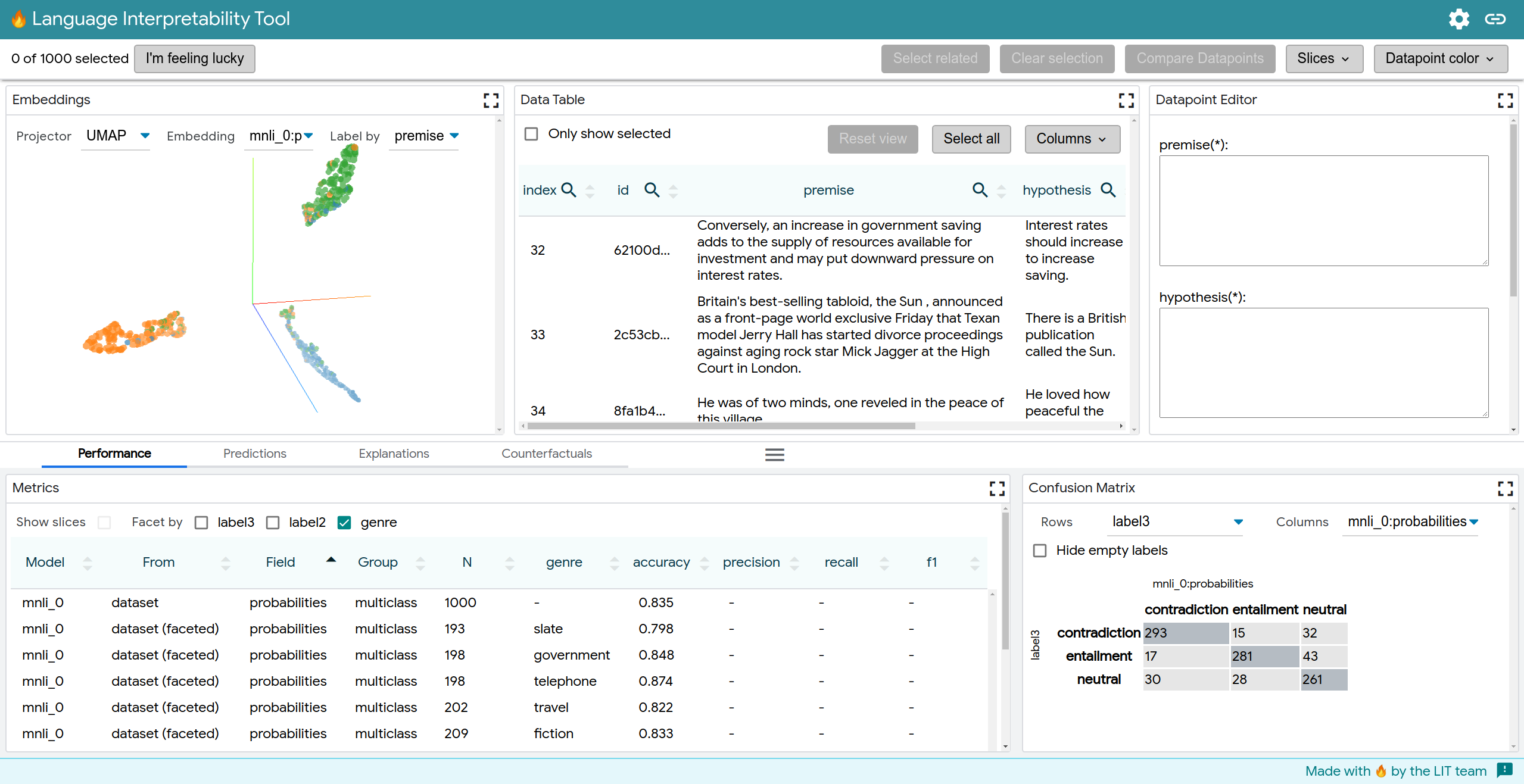Click the copy link icon in header

tap(1495, 19)
